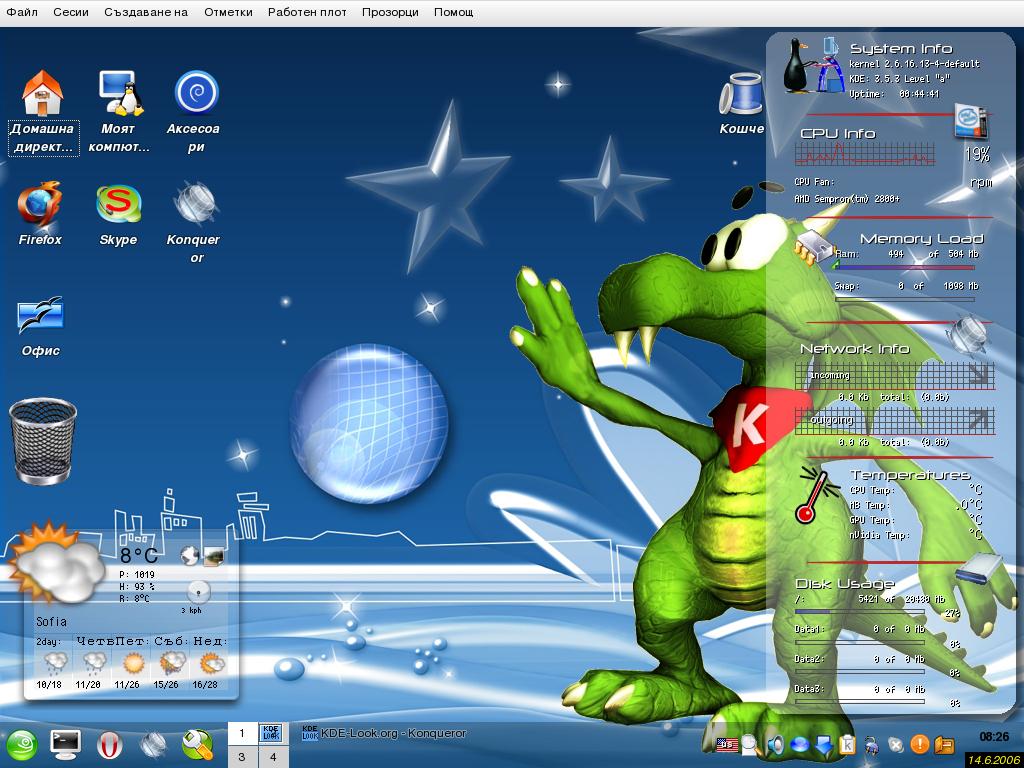The image size is (1024, 768).
Task: Switch to virtual desktop 2 with KDE-Look thumbnail
Action: (272, 733)
